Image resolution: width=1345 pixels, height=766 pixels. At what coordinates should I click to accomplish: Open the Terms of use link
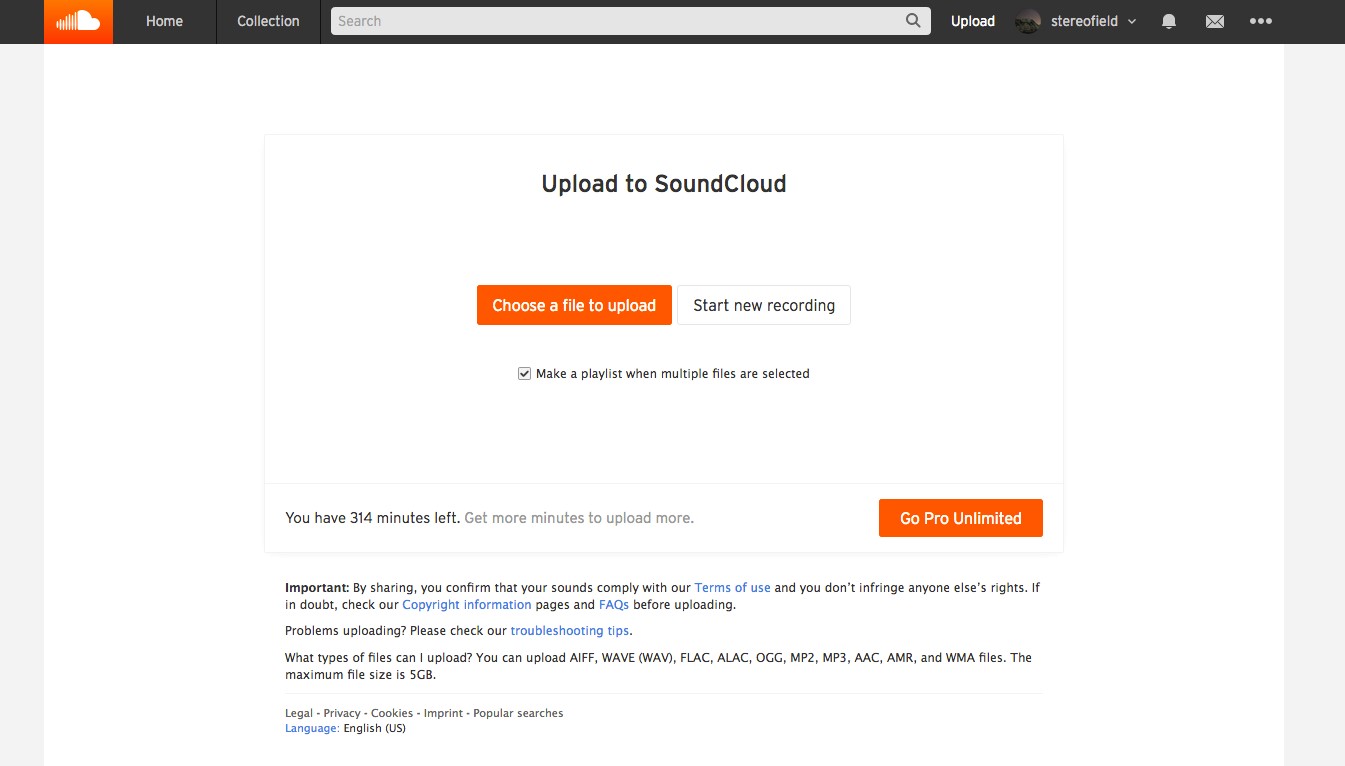[x=732, y=587]
